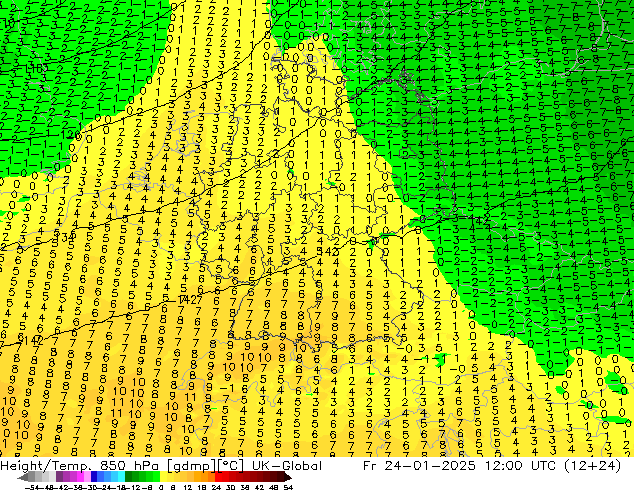
Task: Click the darkest maroon swatch at the legend's right end
Action: click(281, 477)
